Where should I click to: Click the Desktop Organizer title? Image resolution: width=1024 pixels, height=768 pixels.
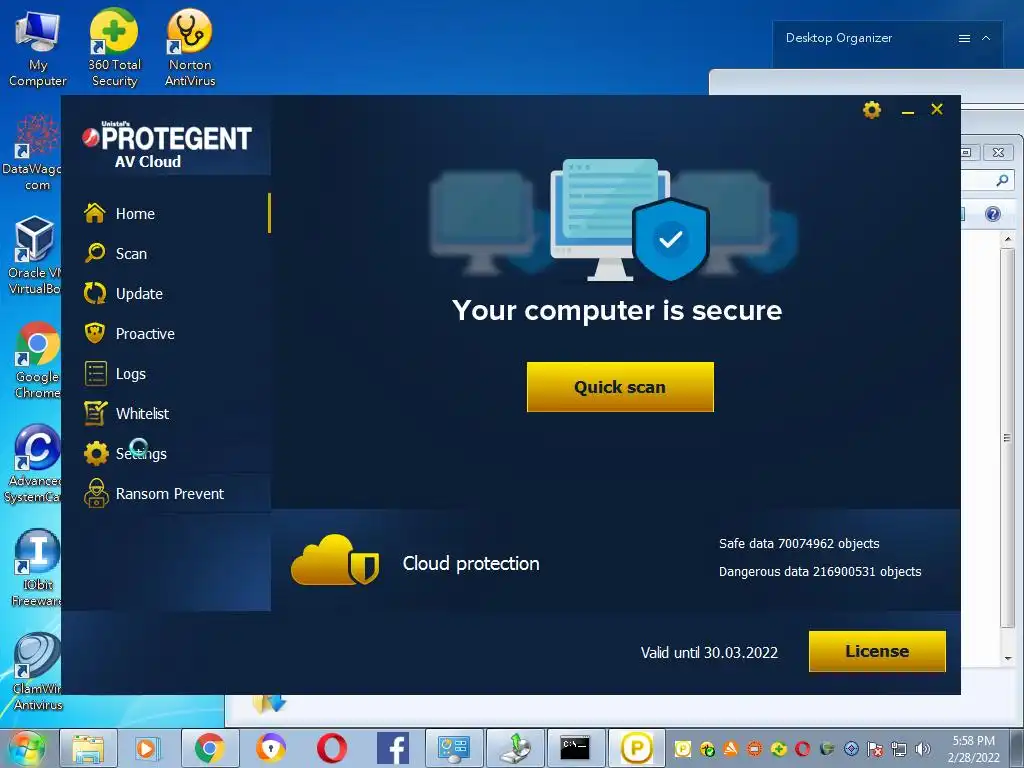coord(839,38)
